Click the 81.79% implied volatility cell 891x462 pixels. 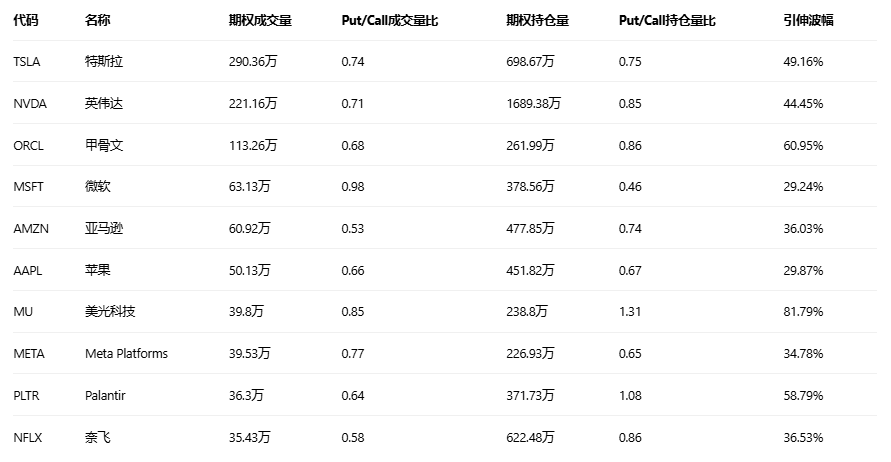[803, 312]
